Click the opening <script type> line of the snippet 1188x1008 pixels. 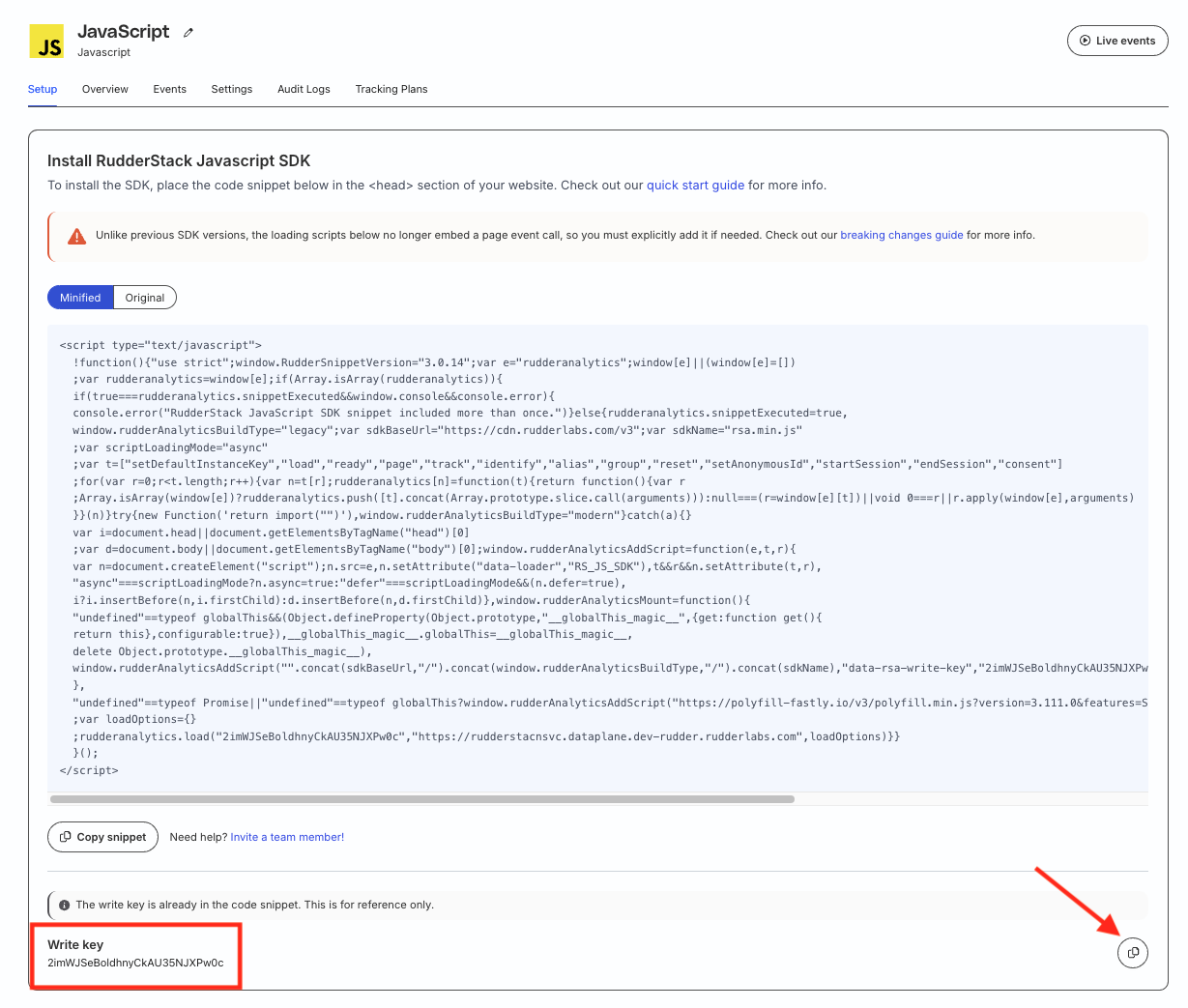point(160,345)
